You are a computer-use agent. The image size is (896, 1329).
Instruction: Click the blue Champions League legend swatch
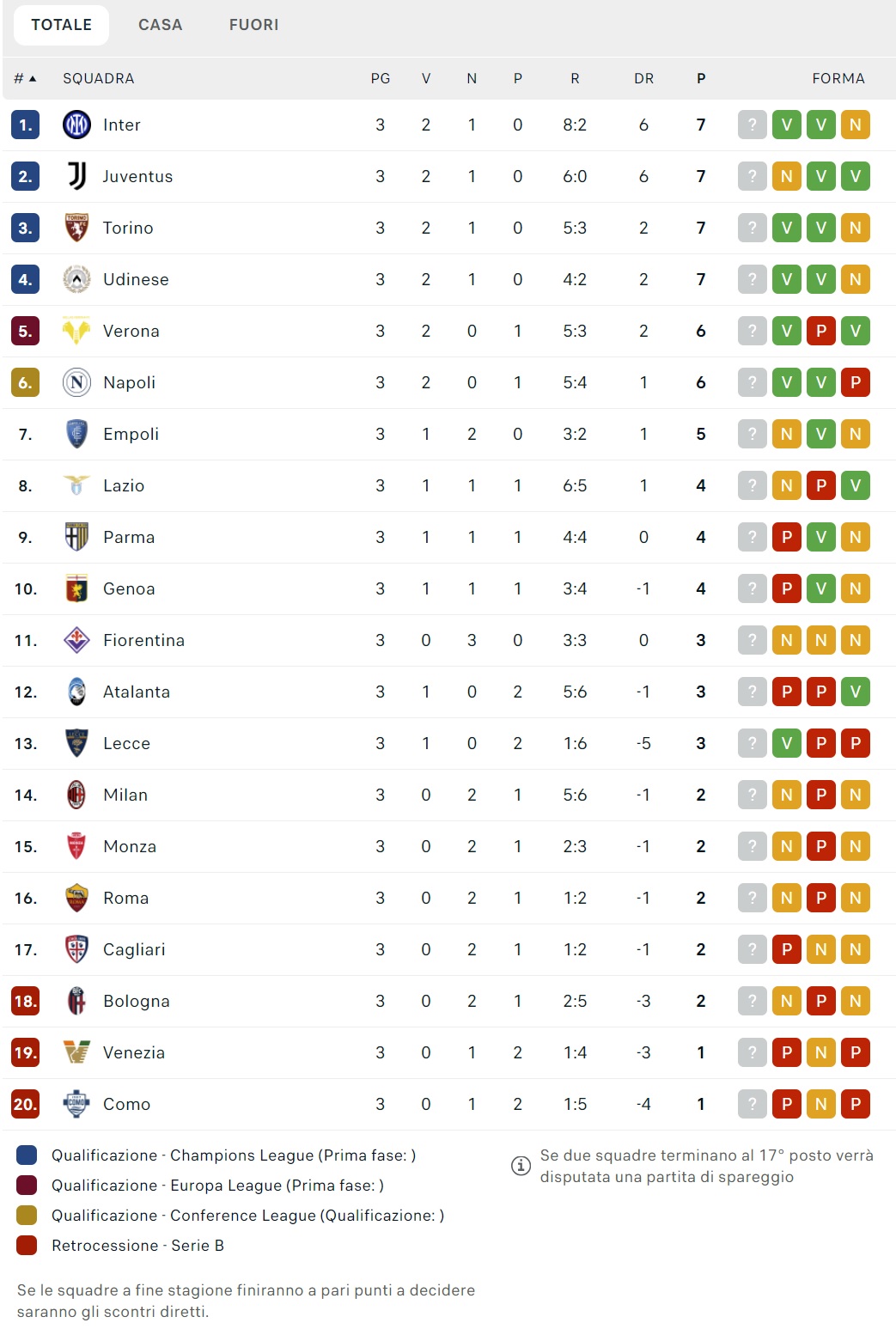coord(27,1155)
